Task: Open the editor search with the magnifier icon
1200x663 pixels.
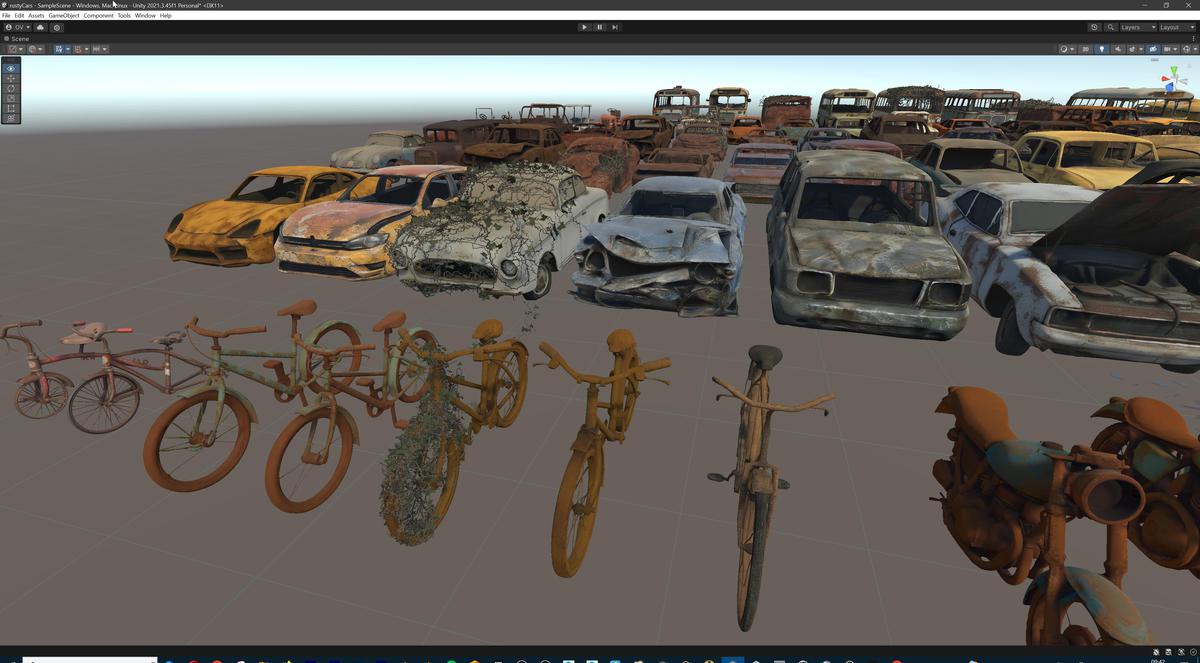Action: click(x=1110, y=27)
